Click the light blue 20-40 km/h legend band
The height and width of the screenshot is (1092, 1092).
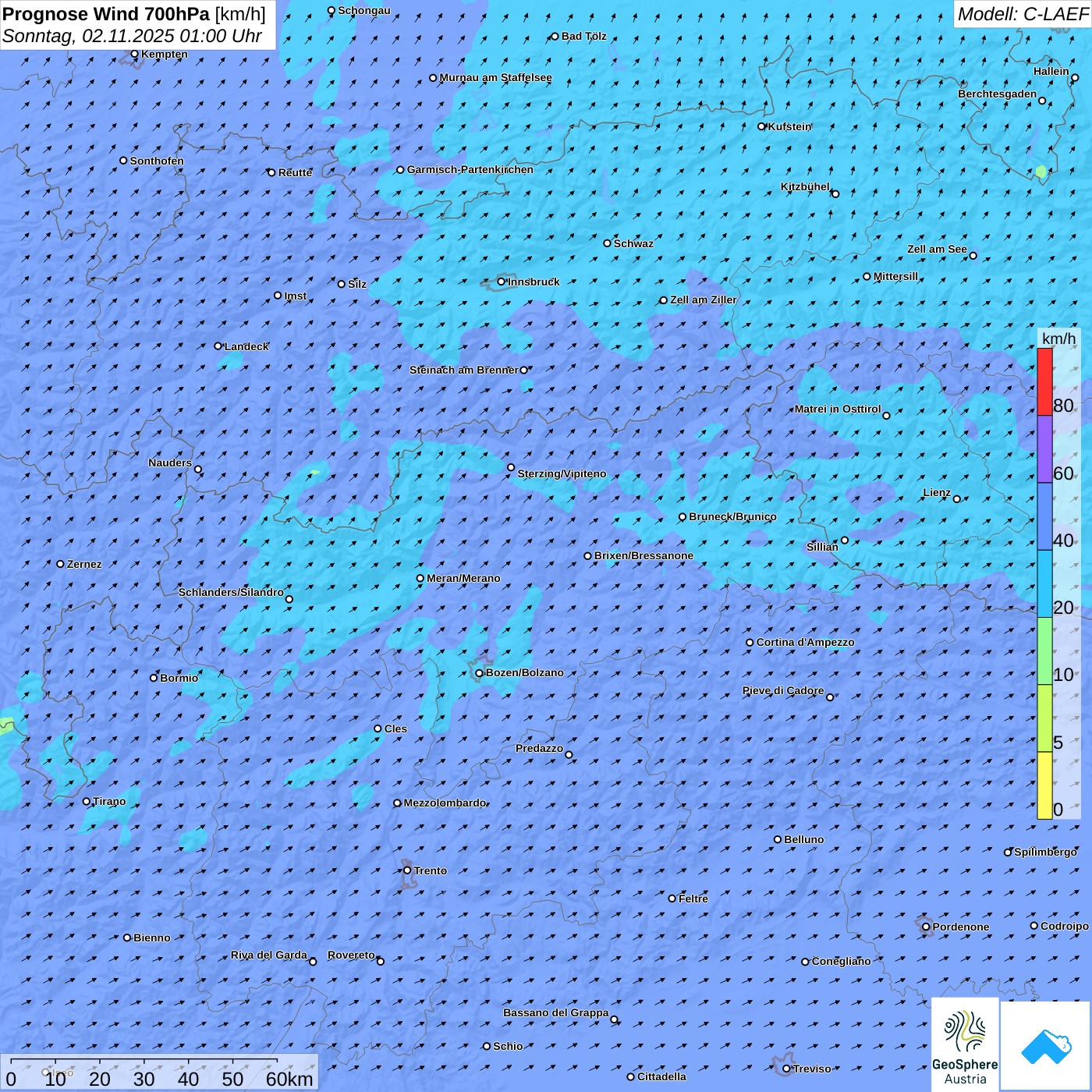pyautogui.click(x=1044, y=584)
